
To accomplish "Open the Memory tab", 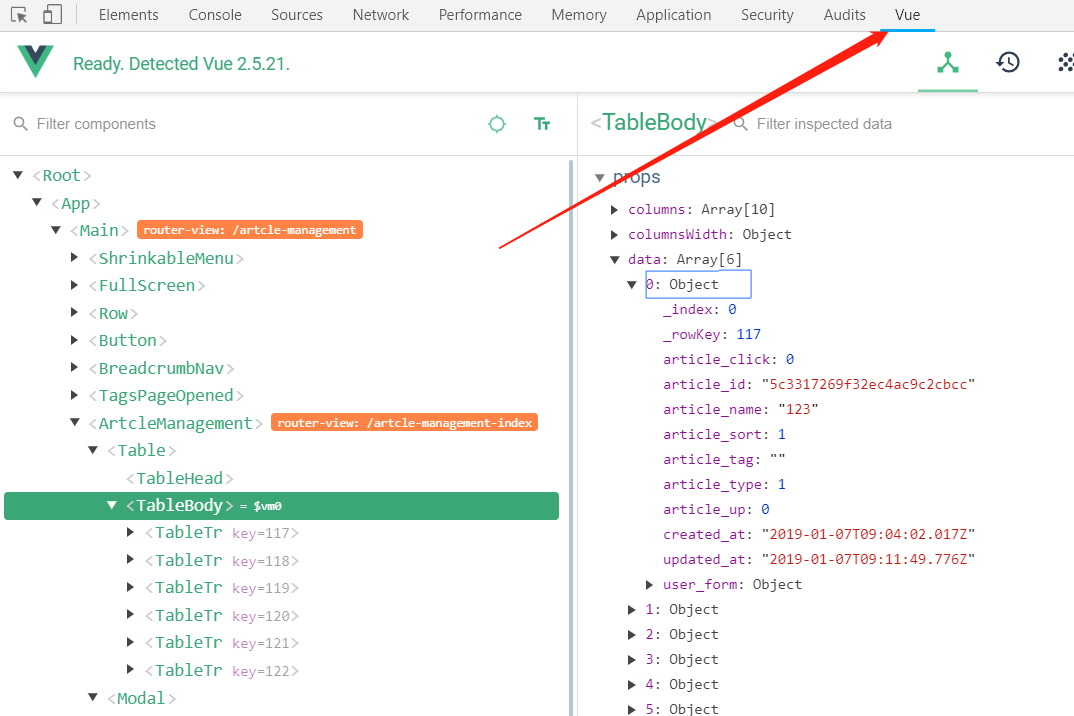I will (x=579, y=15).
